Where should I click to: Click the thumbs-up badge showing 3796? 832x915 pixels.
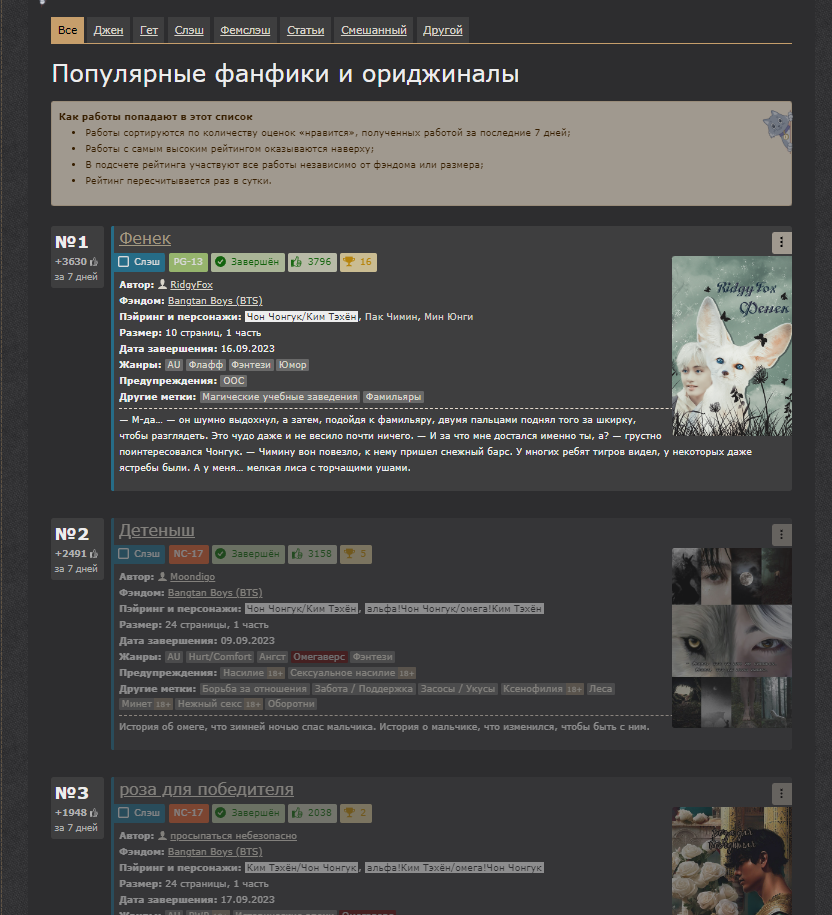[x=312, y=262]
